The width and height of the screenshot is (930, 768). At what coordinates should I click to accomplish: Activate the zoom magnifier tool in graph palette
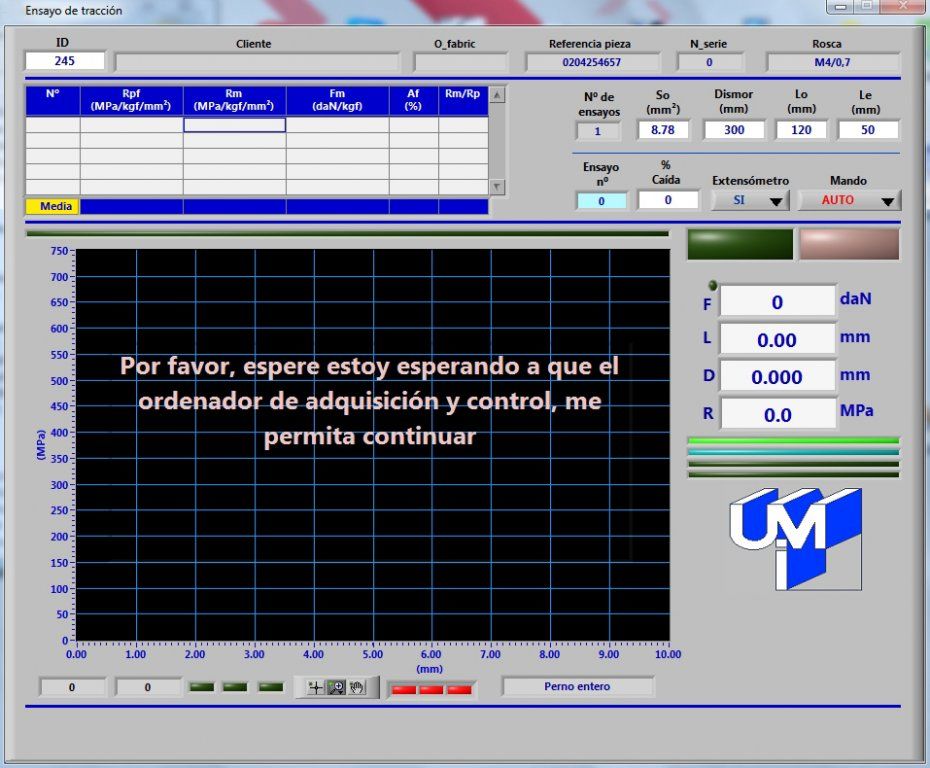coord(336,687)
